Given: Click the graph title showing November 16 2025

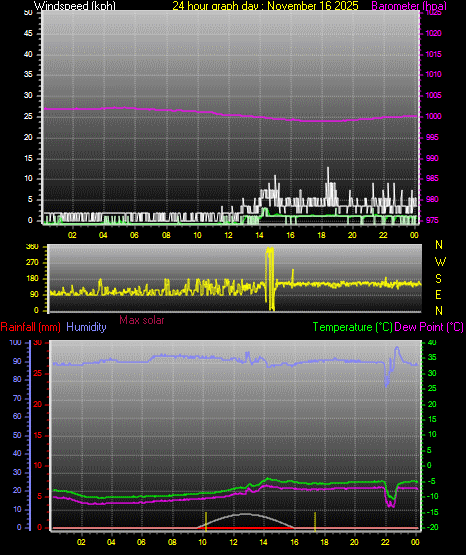Looking at the screenshot, I should coord(265,6).
